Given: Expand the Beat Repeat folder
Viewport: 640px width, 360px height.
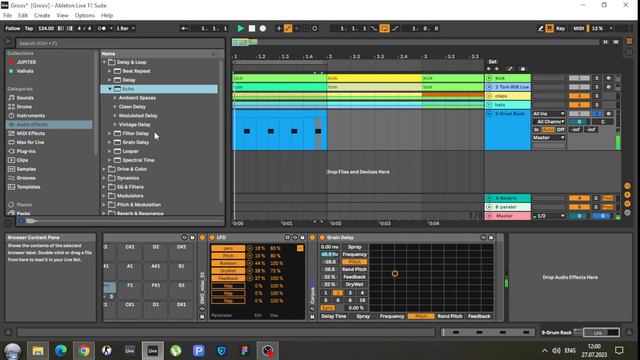Looking at the screenshot, I should (109, 71).
